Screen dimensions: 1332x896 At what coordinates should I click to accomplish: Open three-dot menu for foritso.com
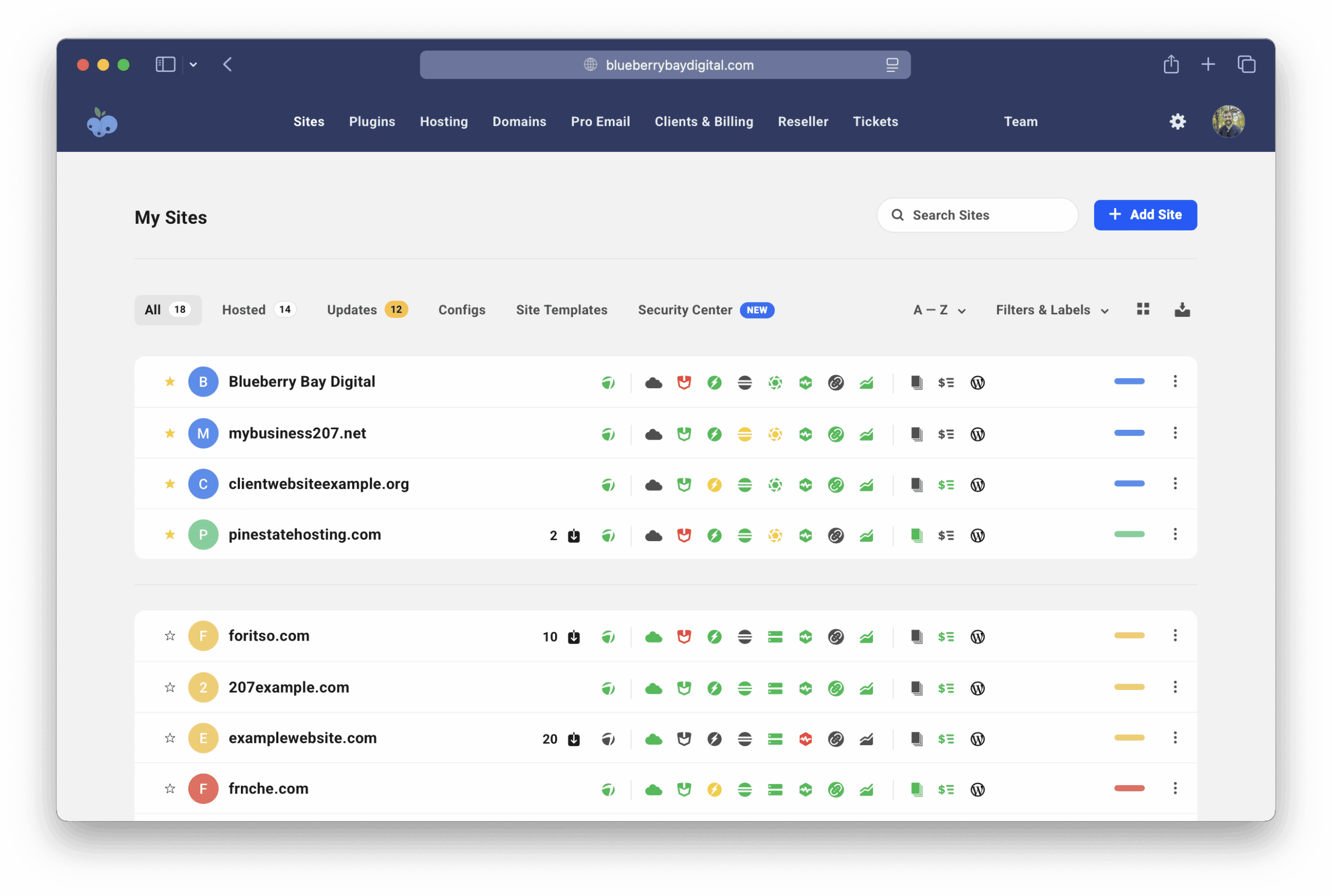click(x=1174, y=635)
